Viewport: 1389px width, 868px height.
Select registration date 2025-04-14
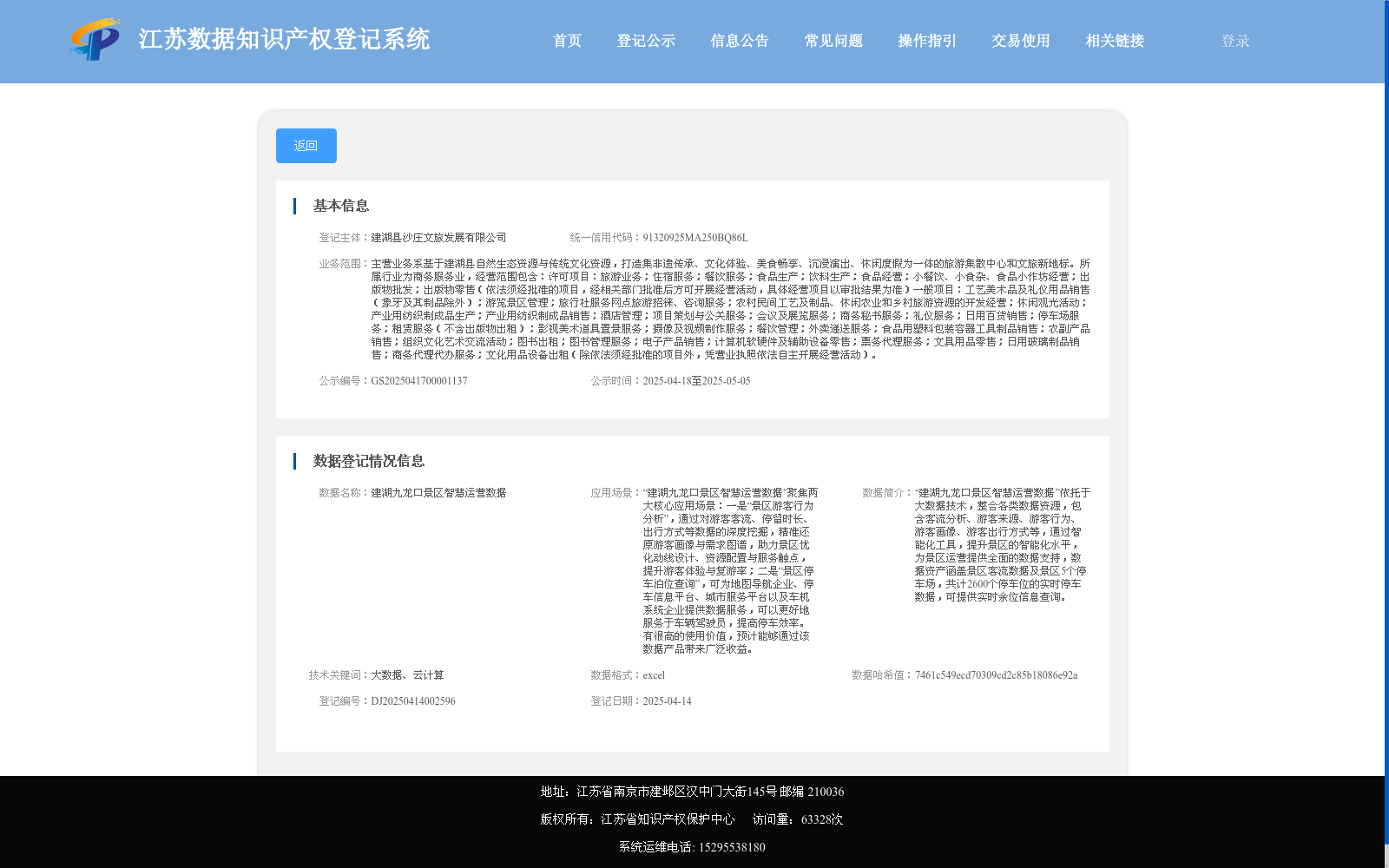[x=667, y=701]
